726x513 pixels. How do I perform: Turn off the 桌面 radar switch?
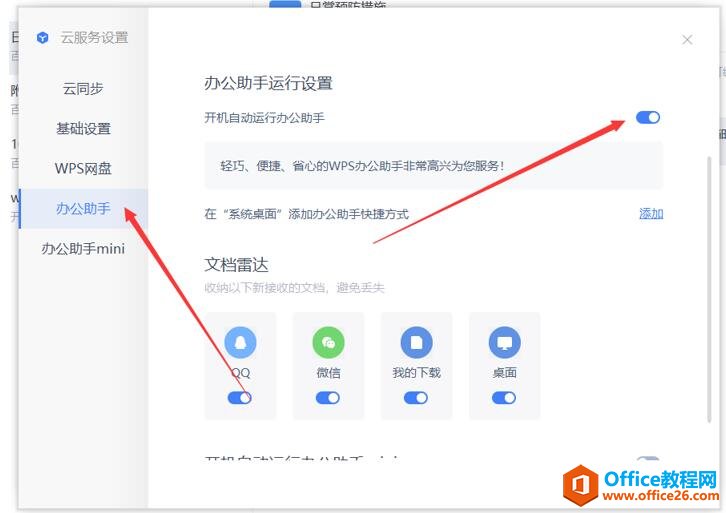(x=504, y=398)
